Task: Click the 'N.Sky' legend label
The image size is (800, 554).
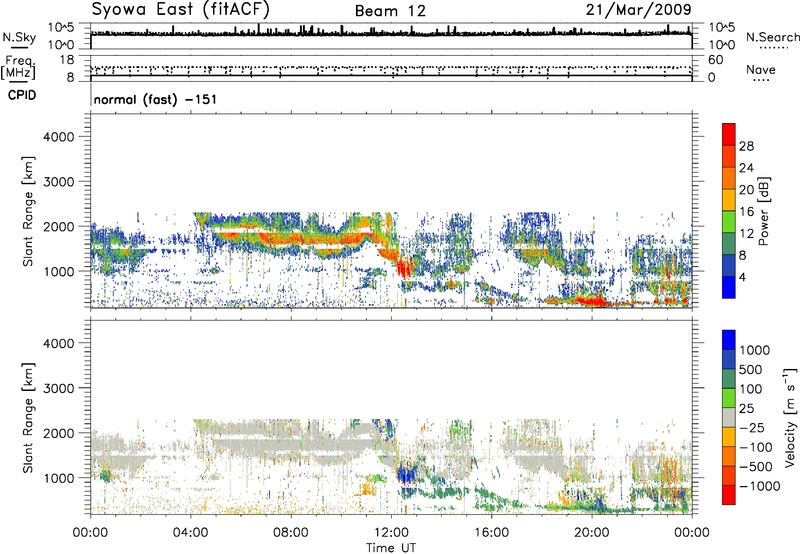Action: pyautogui.click(x=19, y=37)
